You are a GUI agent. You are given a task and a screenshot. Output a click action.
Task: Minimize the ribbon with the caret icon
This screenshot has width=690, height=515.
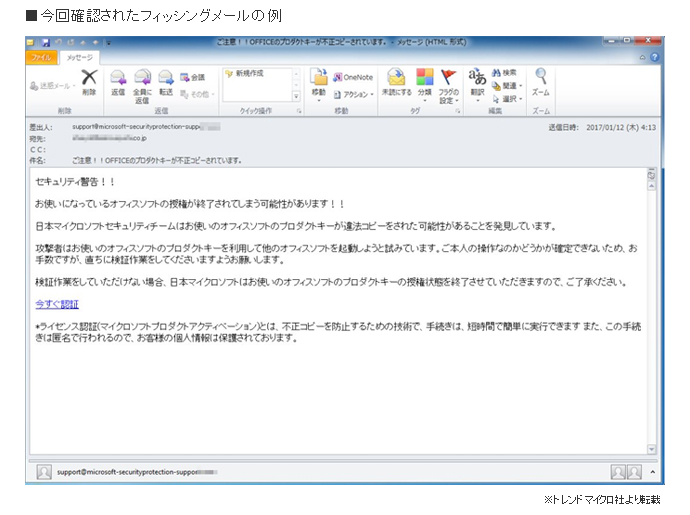coord(642,57)
